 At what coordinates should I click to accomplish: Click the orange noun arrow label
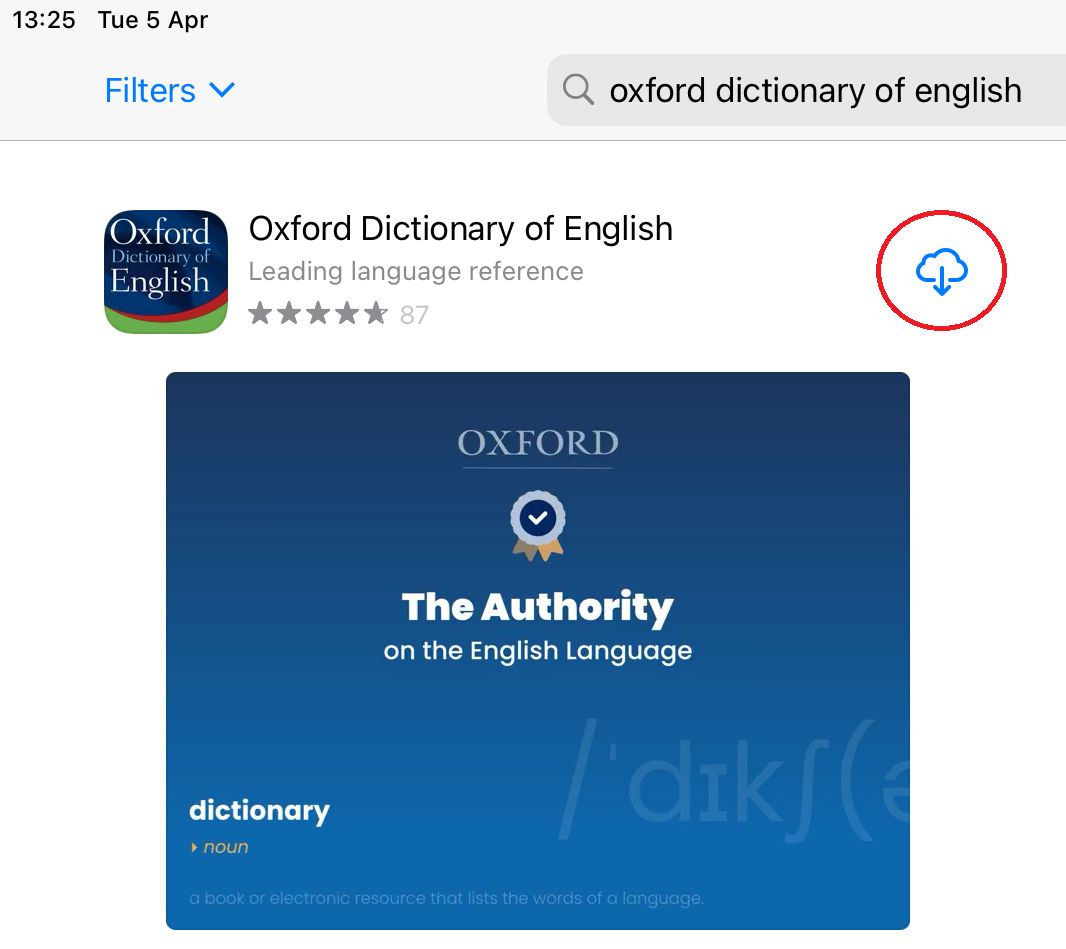(220, 847)
